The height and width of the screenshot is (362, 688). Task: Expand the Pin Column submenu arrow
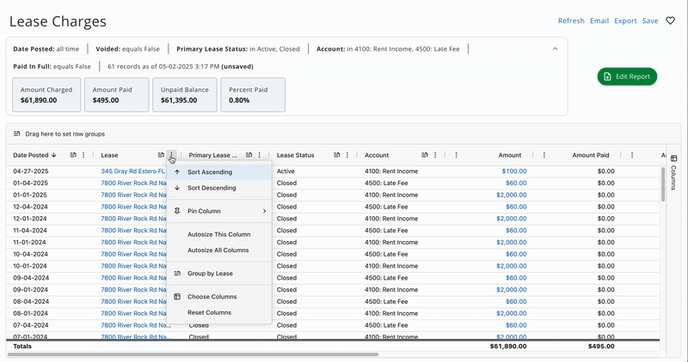pos(264,211)
